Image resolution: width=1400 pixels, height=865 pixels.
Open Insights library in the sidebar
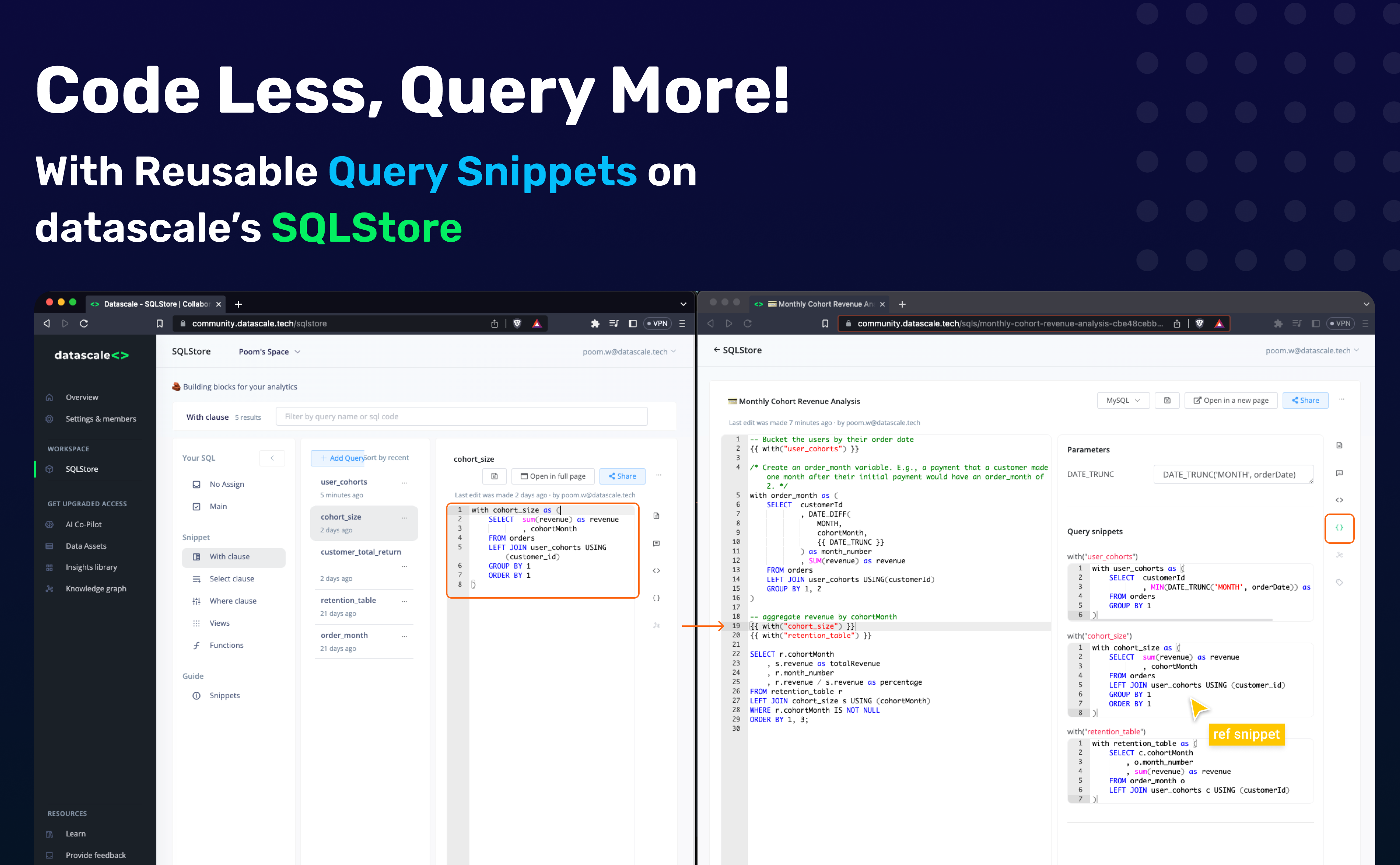(91, 567)
